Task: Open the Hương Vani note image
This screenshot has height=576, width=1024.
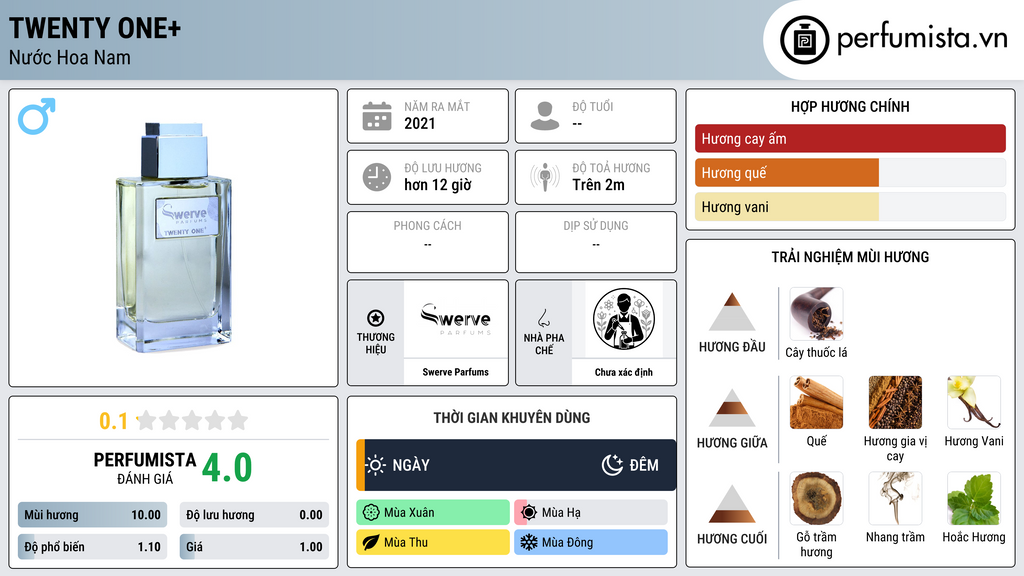Action: pyautogui.click(x=974, y=402)
